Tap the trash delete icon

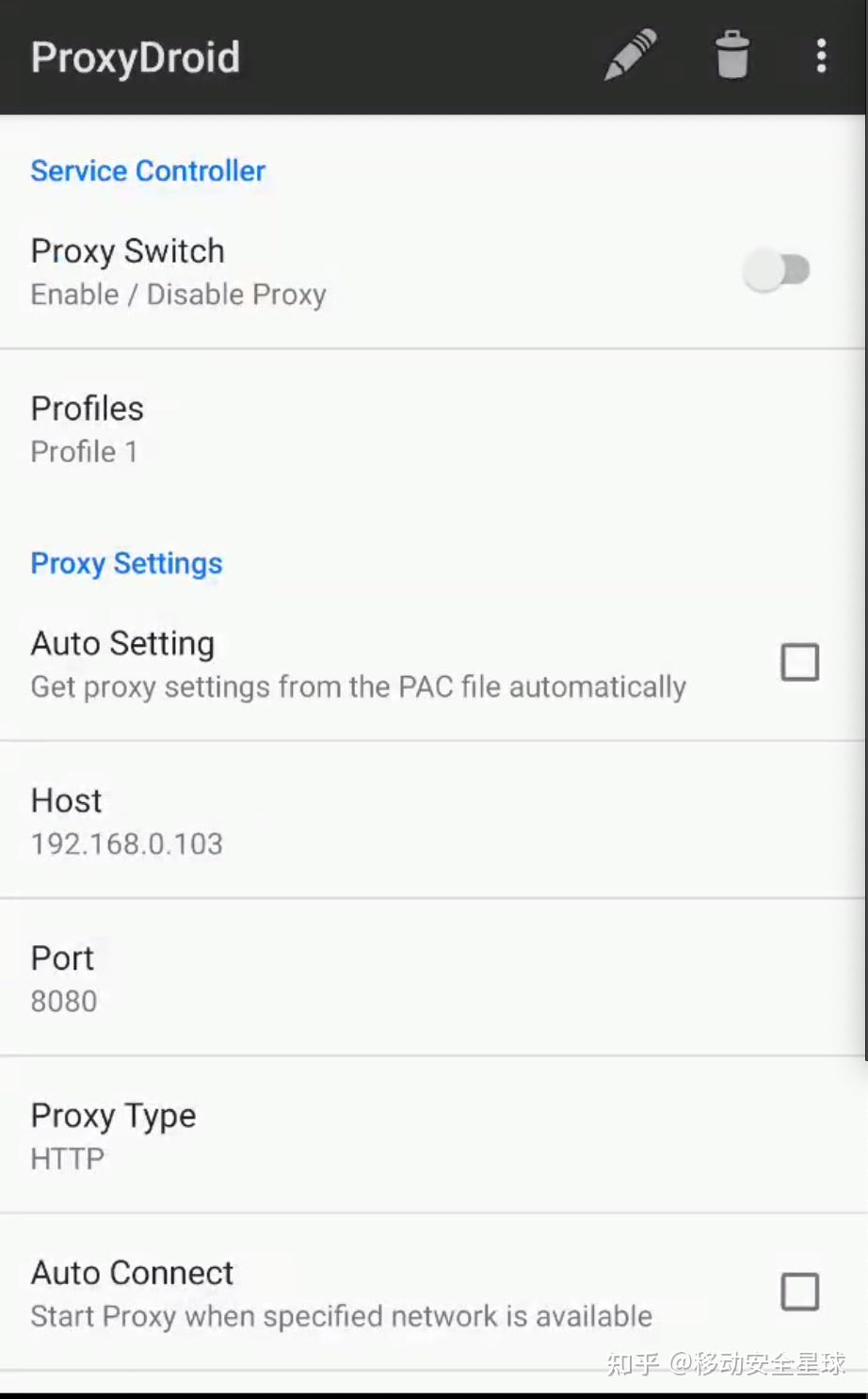(x=731, y=55)
